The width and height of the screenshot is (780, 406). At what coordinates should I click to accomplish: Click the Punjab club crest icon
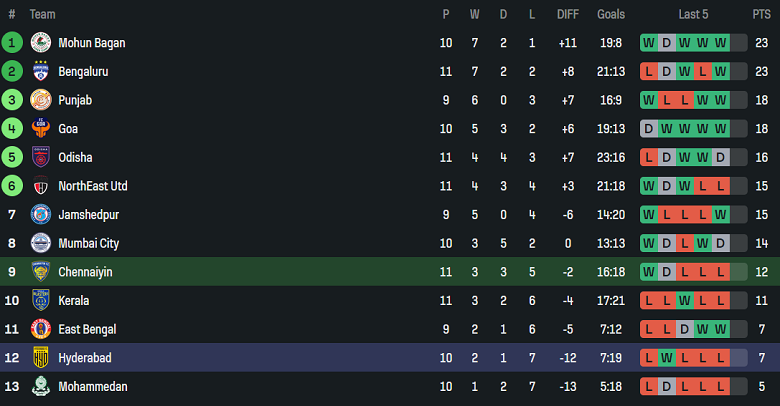click(x=41, y=100)
